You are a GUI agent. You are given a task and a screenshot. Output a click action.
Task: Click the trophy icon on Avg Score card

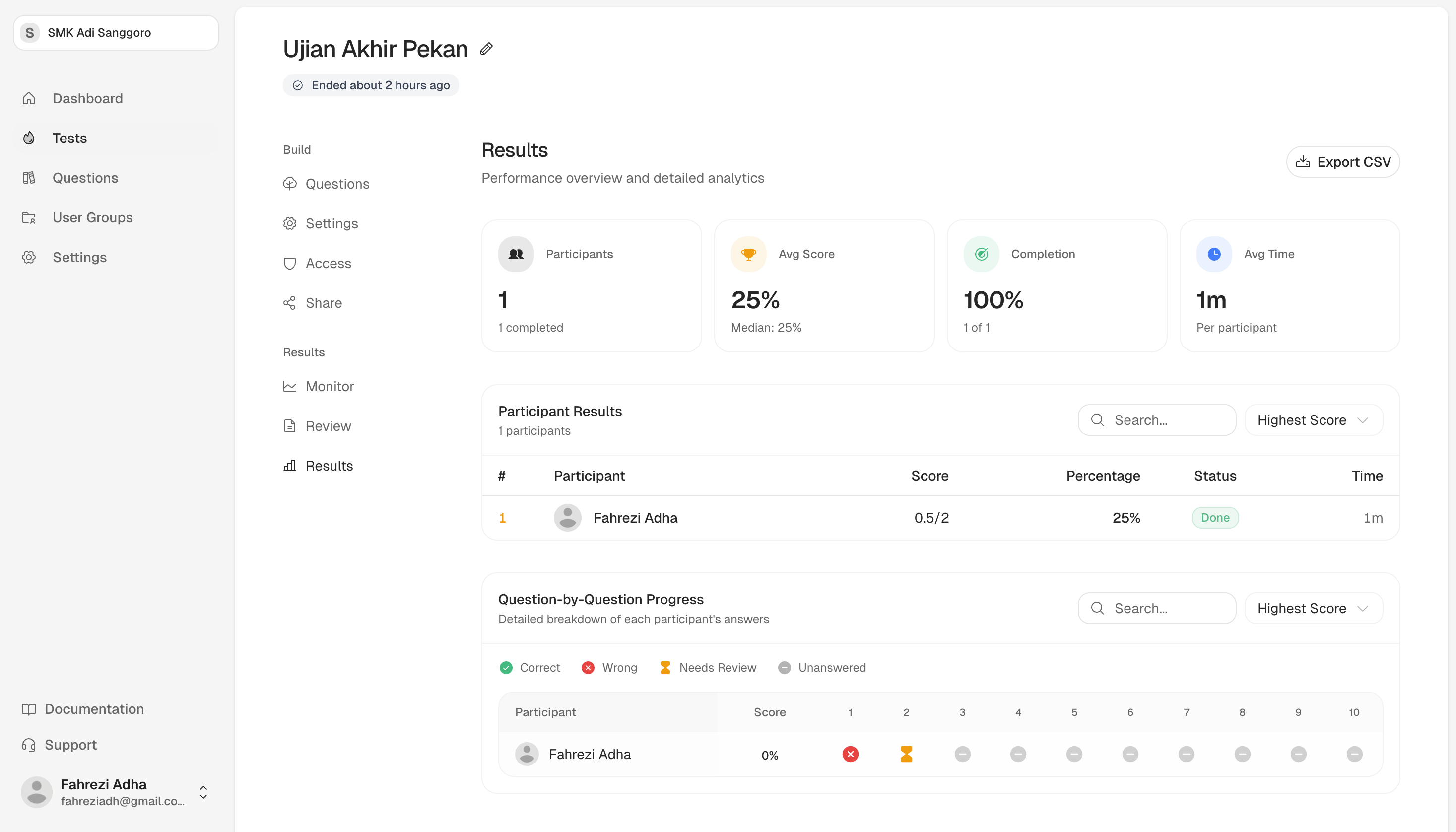[748, 253]
